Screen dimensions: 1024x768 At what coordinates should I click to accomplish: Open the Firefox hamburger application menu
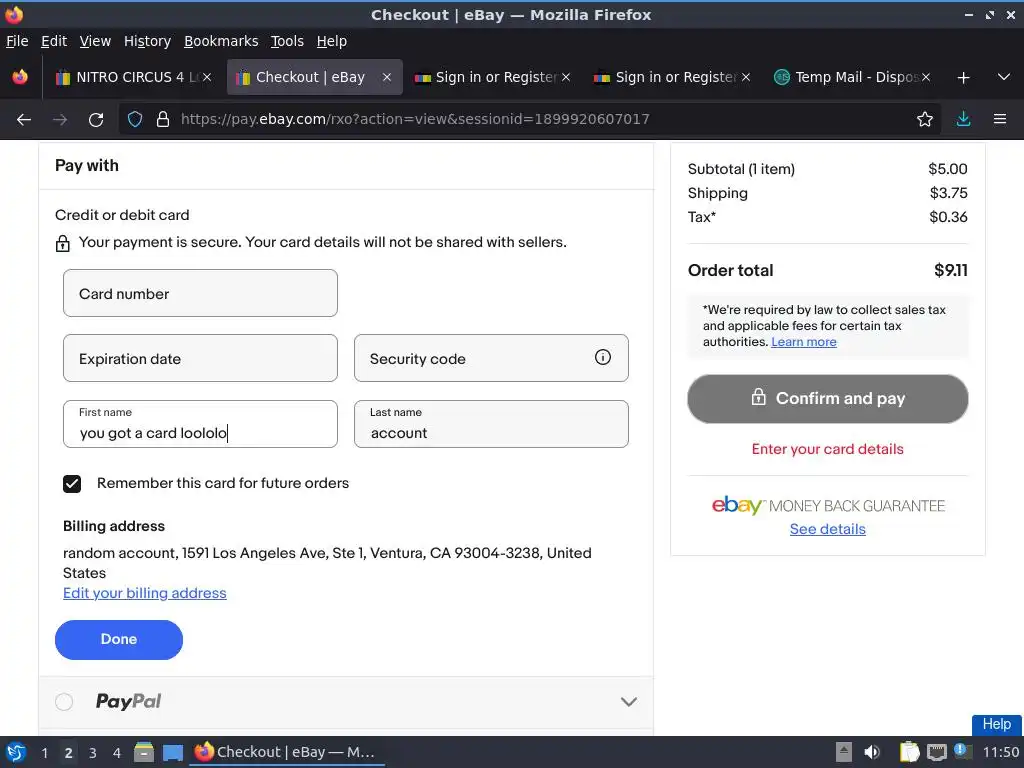pyautogui.click(x=1000, y=120)
